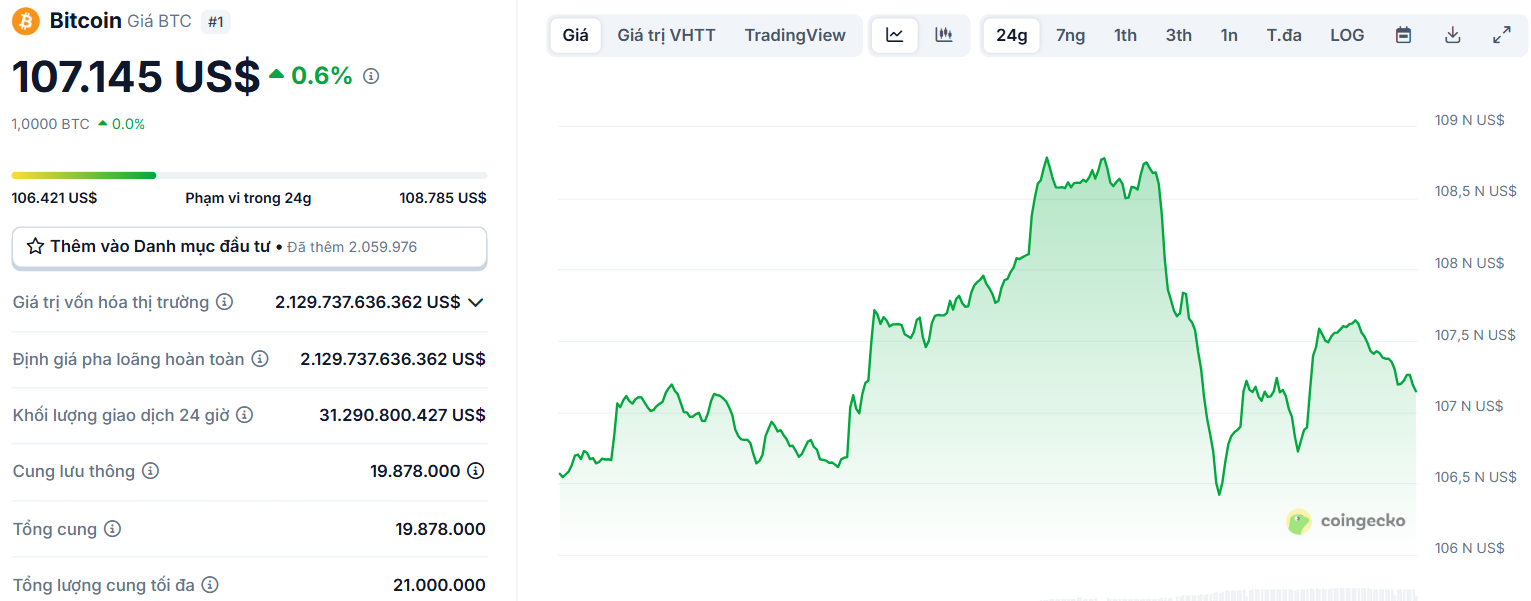Viewport: 1531px width, 601px height.
Task: Click the star icon in the portfolio button
Action: (x=35, y=246)
